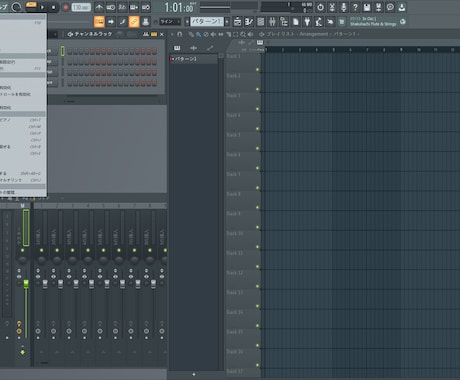Open the Channel rack view icon
The image size is (460, 380).
tap(261, 22)
